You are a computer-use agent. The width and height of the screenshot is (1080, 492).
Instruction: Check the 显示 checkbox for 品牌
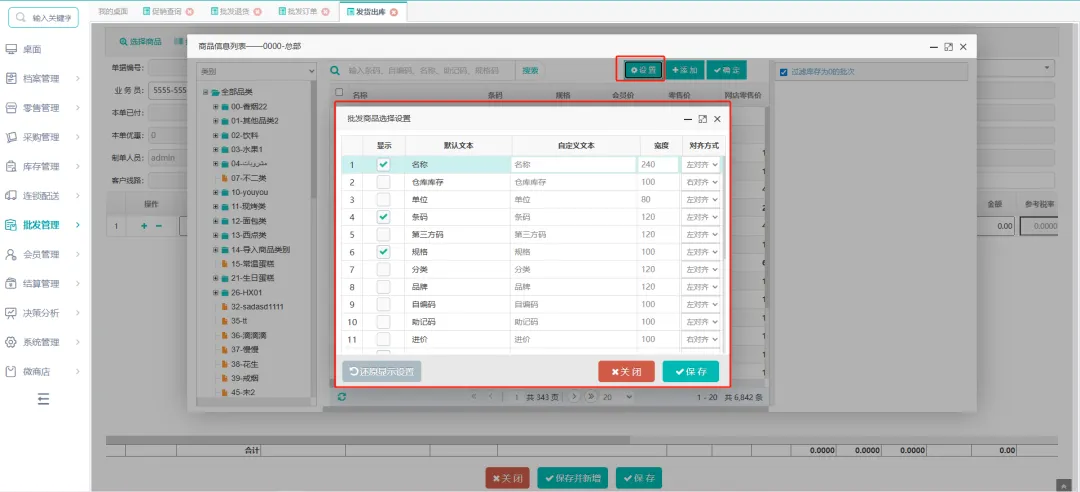pyautogui.click(x=384, y=287)
